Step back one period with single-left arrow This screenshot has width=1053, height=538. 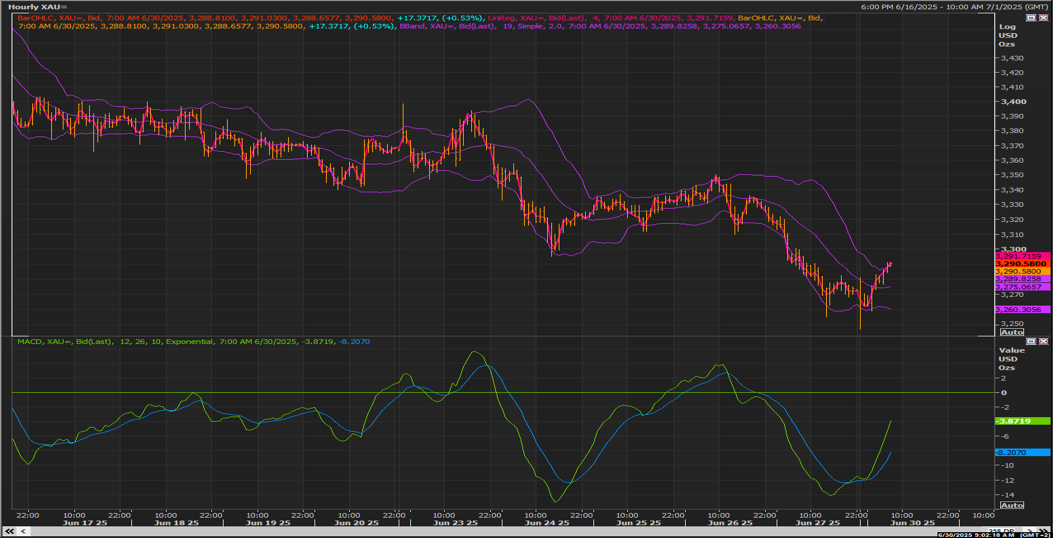click(24, 531)
